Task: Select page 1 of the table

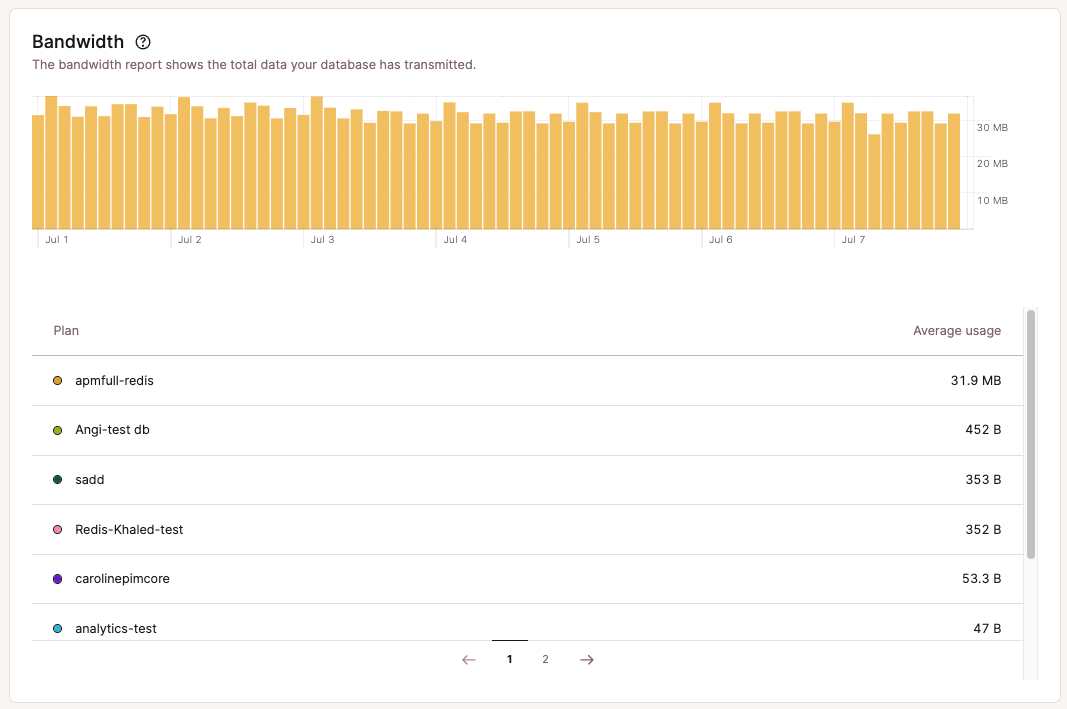Action: tap(509, 659)
